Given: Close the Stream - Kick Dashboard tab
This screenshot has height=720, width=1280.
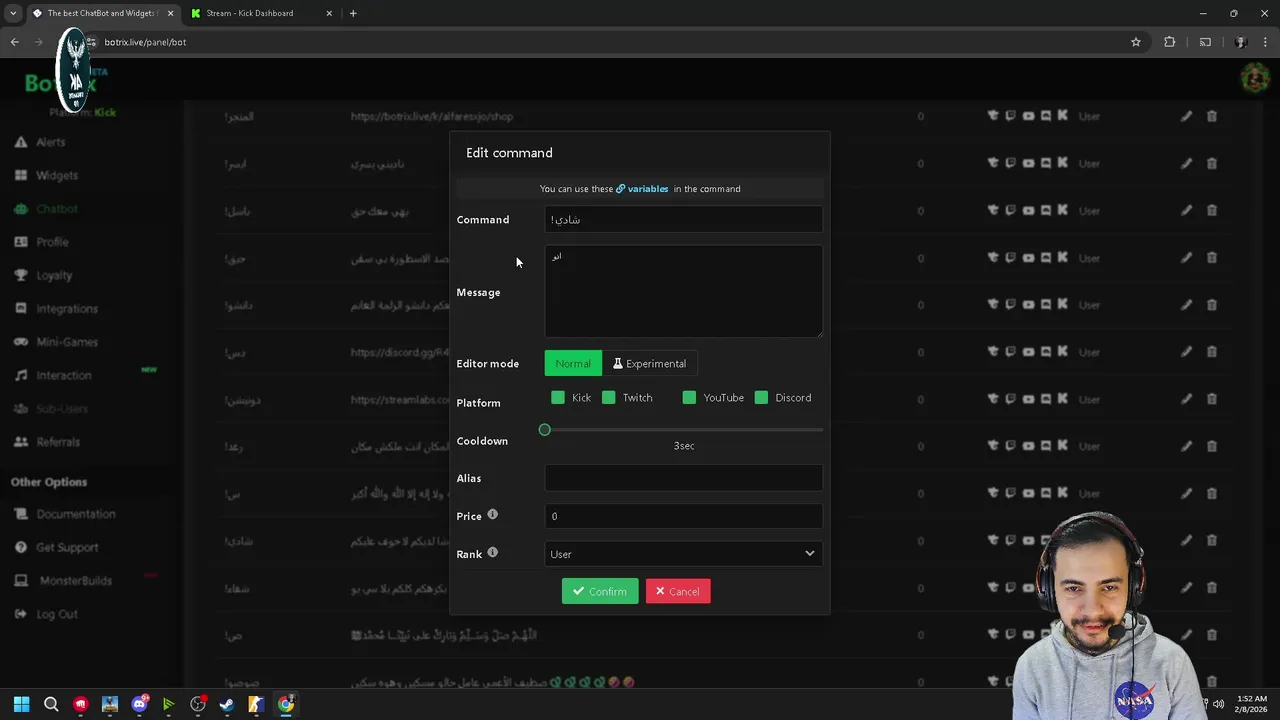Looking at the screenshot, I should [x=329, y=13].
